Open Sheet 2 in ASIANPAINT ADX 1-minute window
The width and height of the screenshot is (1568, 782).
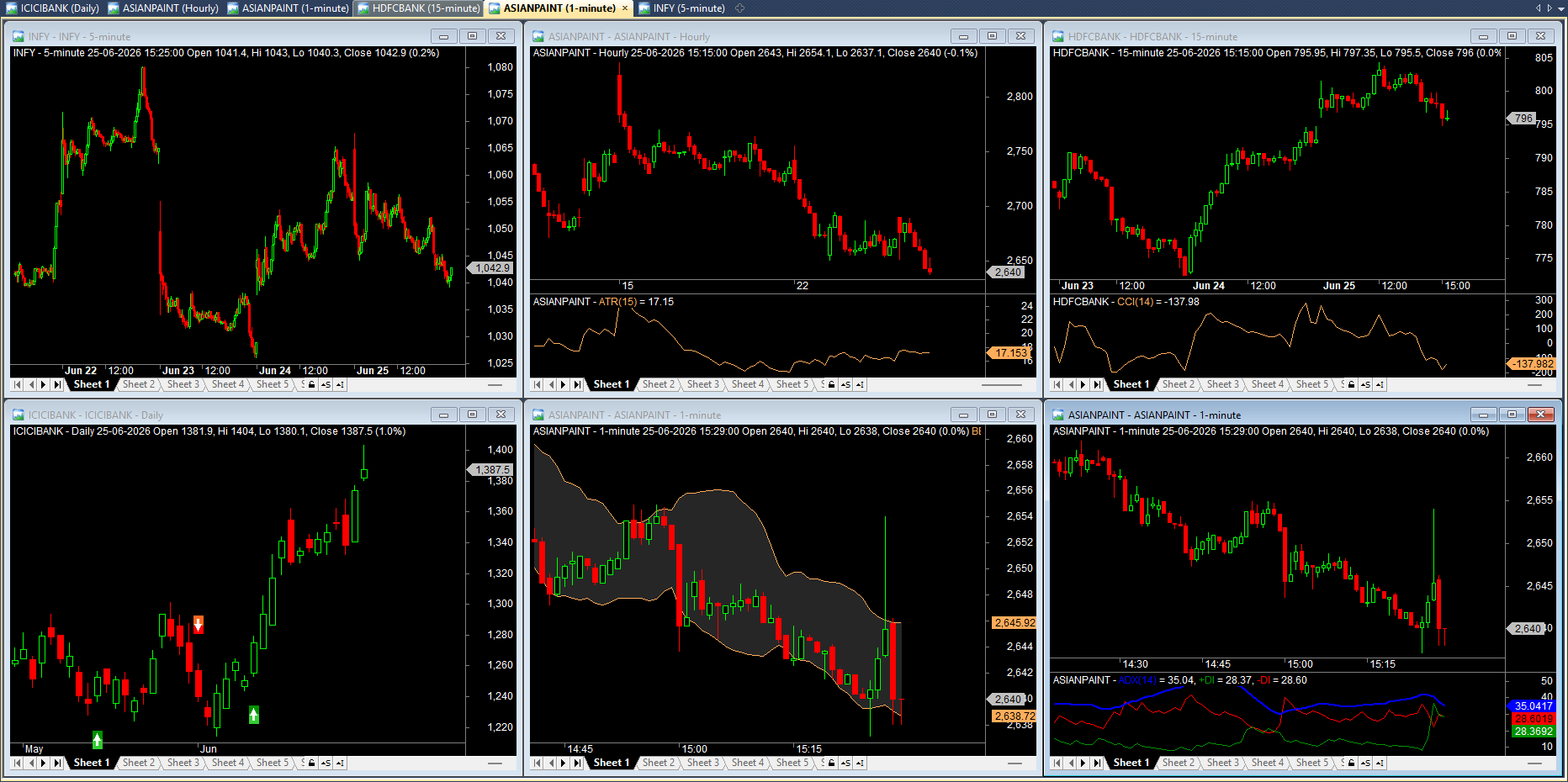click(1179, 763)
